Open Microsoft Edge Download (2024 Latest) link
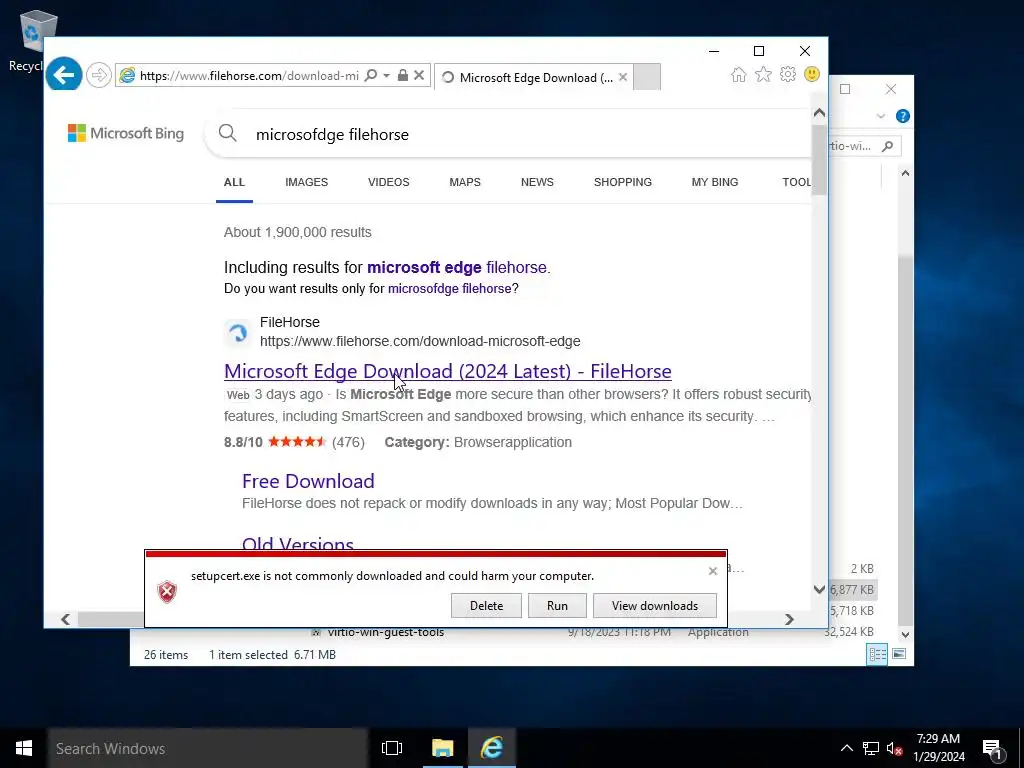 click(x=447, y=371)
